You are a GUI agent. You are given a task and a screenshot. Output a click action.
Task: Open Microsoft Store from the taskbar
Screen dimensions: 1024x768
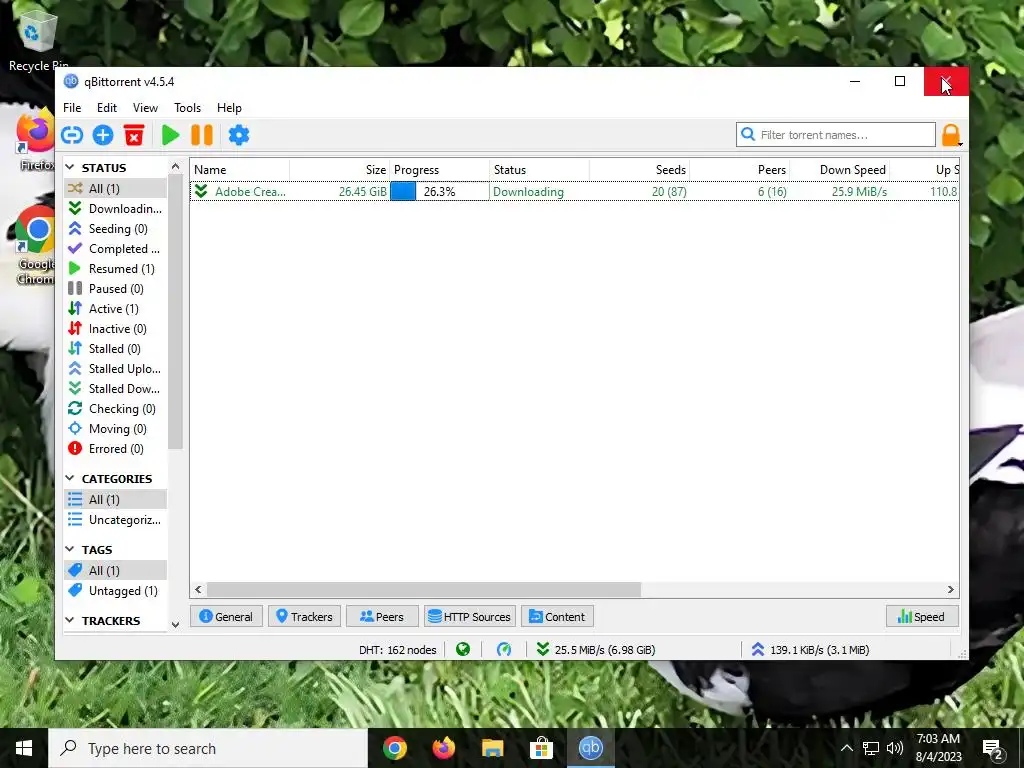(x=541, y=748)
